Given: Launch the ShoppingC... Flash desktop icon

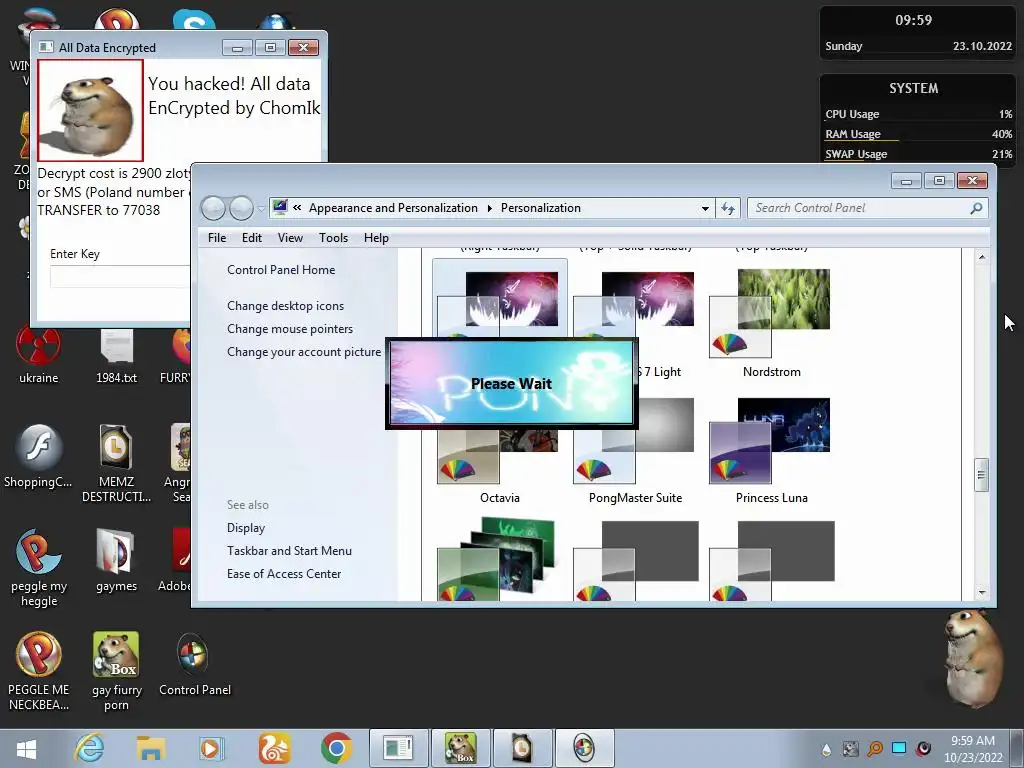Looking at the screenshot, I should [x=38, y=456].
